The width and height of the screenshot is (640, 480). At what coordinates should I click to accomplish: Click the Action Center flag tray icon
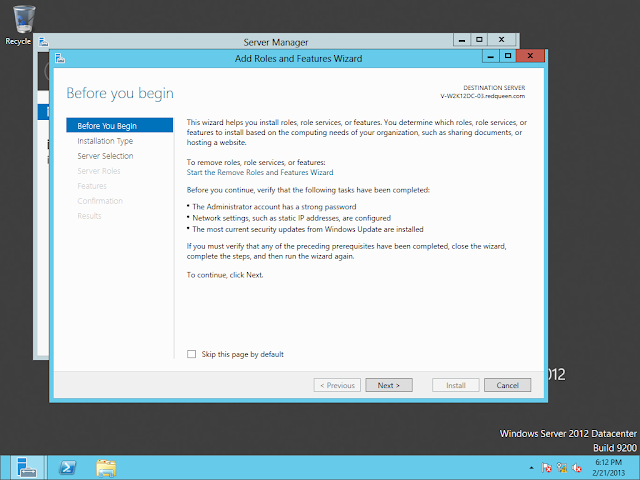(x=546, y=468)
